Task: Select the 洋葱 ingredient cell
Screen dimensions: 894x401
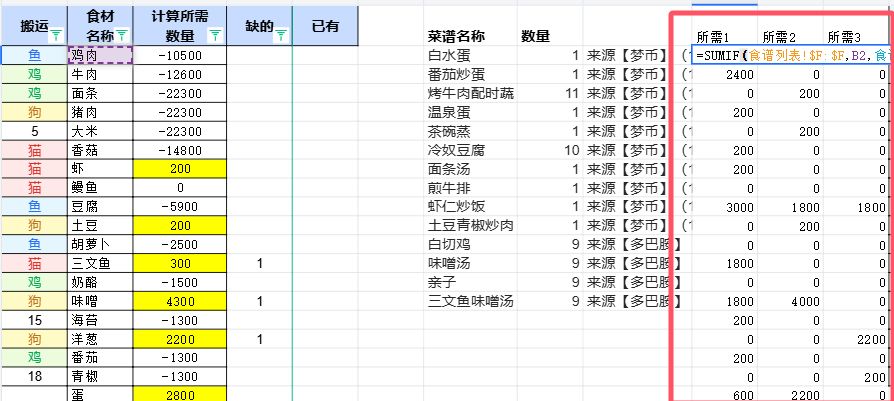Action: 100,339
